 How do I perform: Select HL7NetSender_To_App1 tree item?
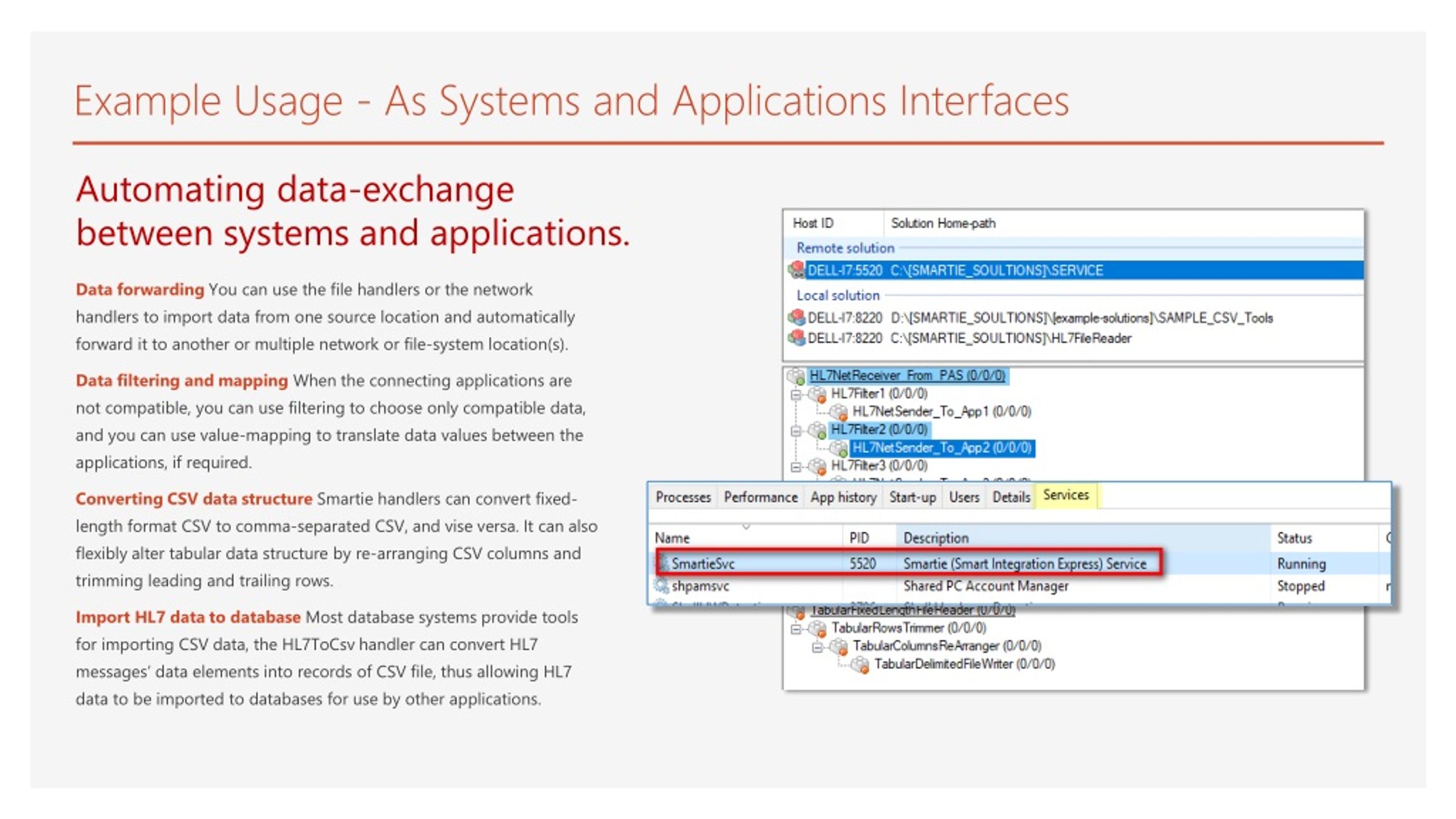(x=941, y=412)
